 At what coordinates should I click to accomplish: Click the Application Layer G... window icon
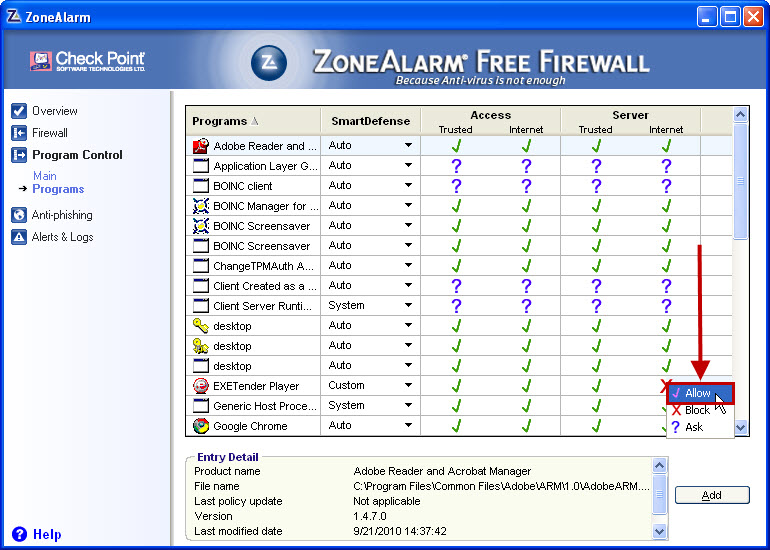pyautogui.click(x=201, y=166)
